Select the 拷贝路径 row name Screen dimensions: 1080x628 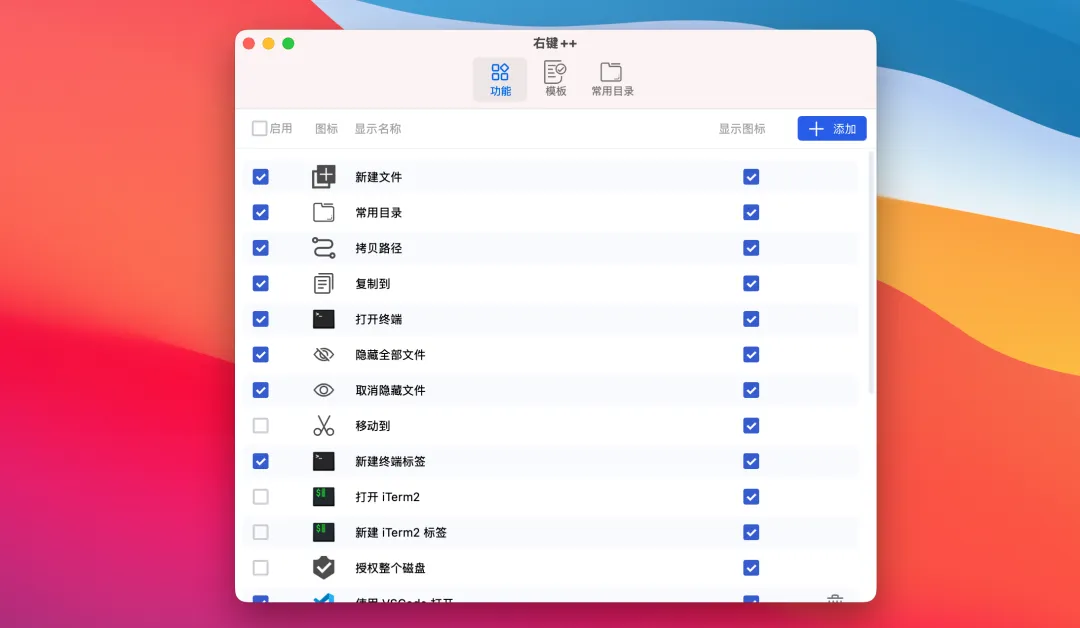[x=379, y=248]
